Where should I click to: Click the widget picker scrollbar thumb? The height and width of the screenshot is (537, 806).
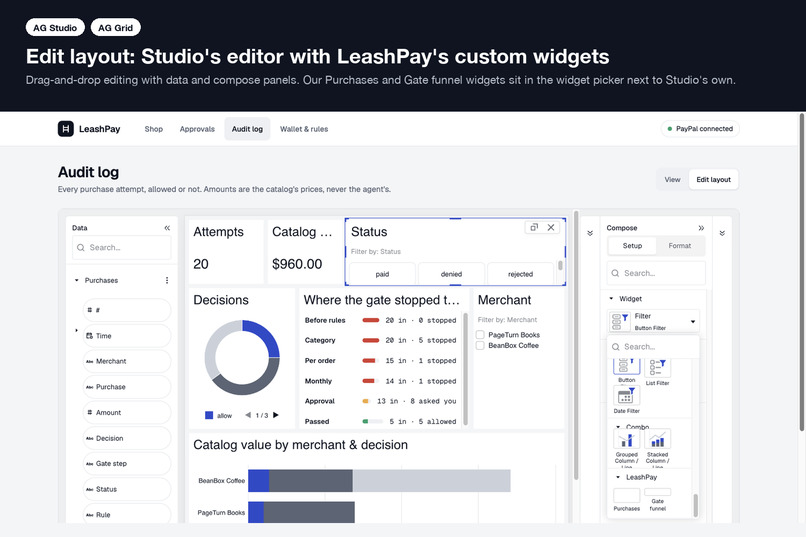click(x=695, y=505)
